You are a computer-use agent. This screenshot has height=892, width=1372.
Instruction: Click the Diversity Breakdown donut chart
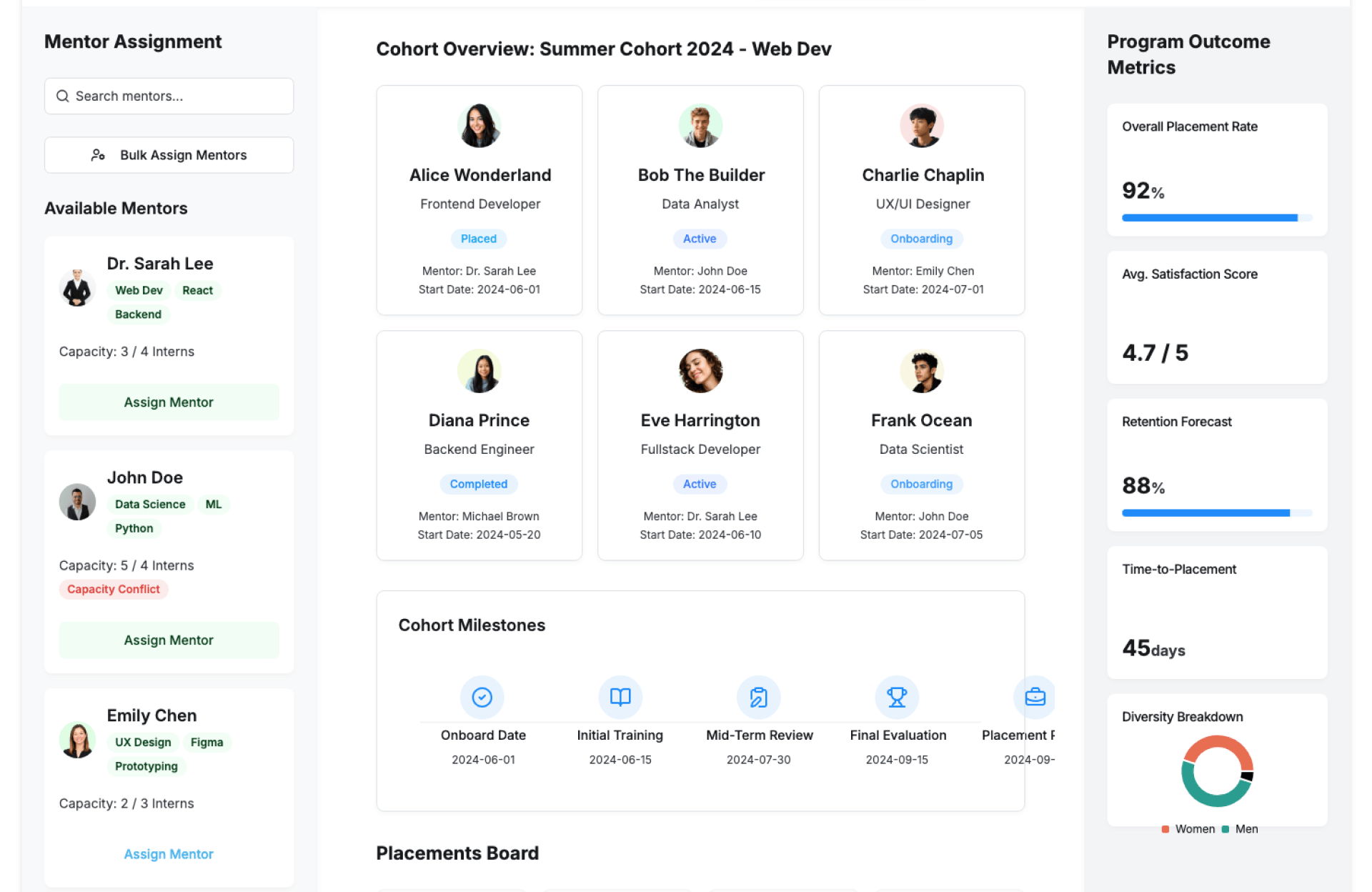click(1216, 772)
